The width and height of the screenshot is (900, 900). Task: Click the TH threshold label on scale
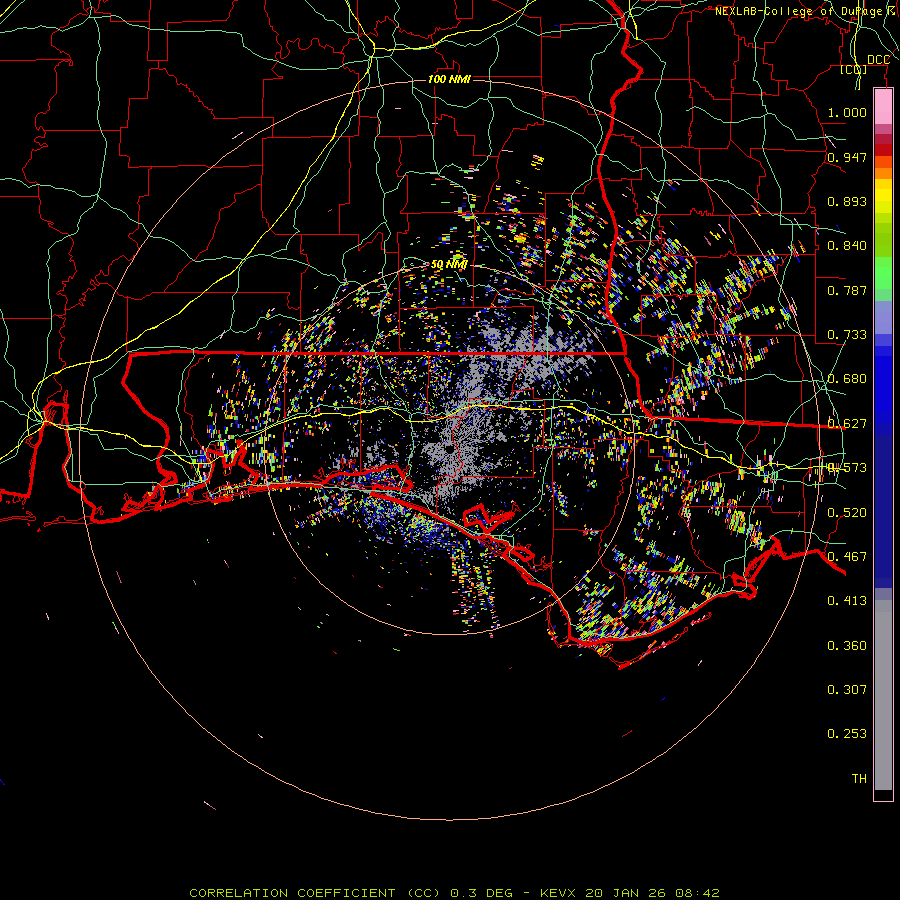859,779
